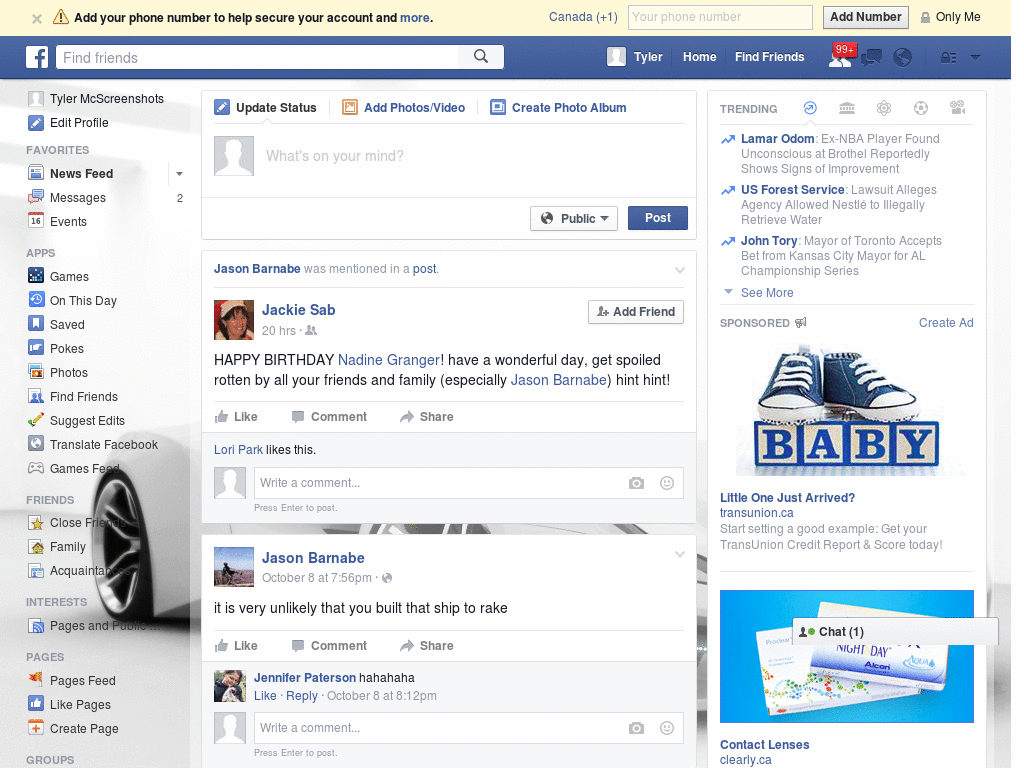Viewport: 1024px width, 768px height.
Task: Focus the Find friends search field
Action: point(257,57)
